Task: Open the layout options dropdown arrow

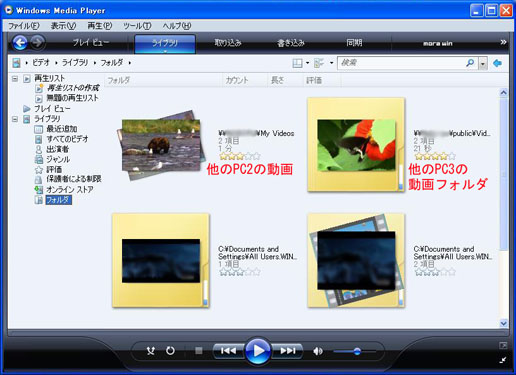Action: [307, 63]
